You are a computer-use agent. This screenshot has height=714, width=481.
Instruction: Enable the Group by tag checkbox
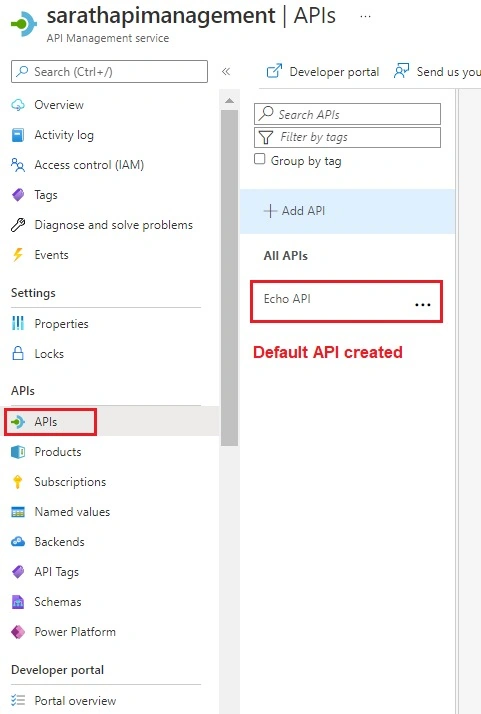pyautogui.click(x=260, y=159)
